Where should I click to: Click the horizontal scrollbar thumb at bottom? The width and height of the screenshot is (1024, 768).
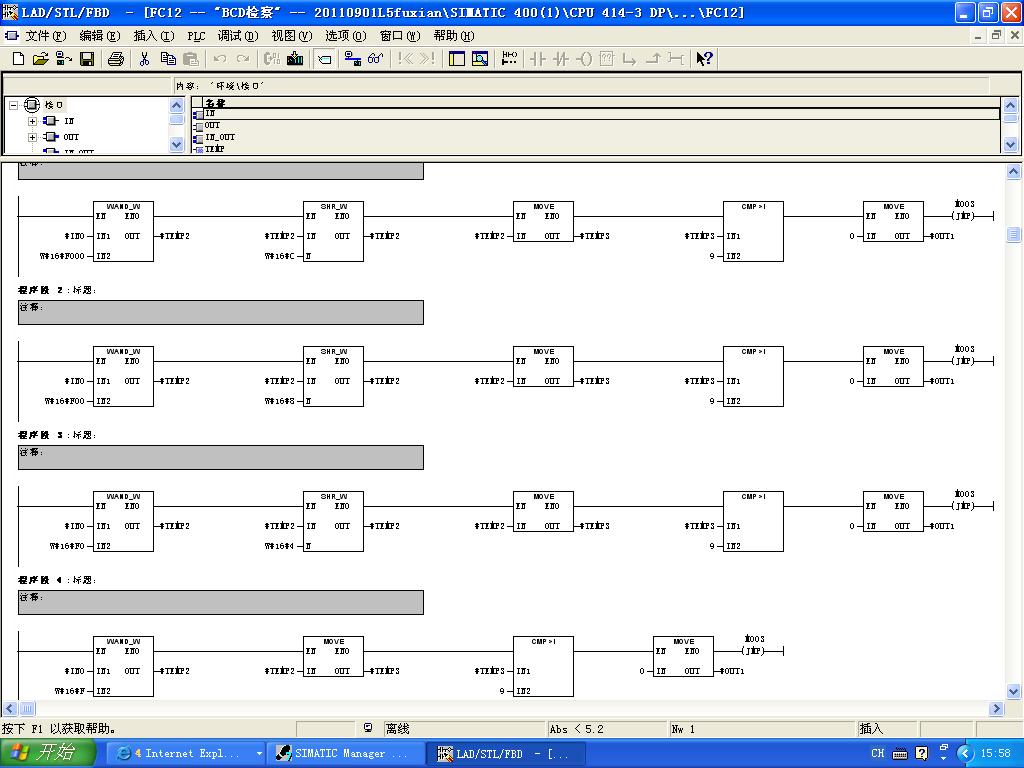(x=27, y=709)
